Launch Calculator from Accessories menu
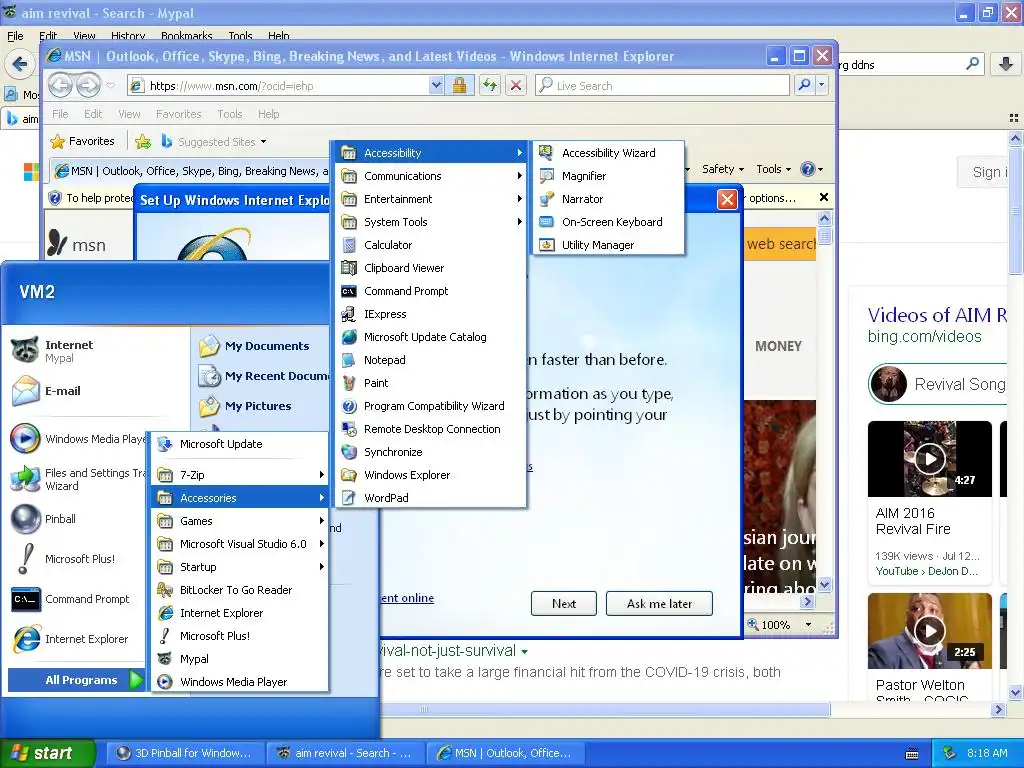This screenshot has width=1024, height=768. tap(431, 245)
